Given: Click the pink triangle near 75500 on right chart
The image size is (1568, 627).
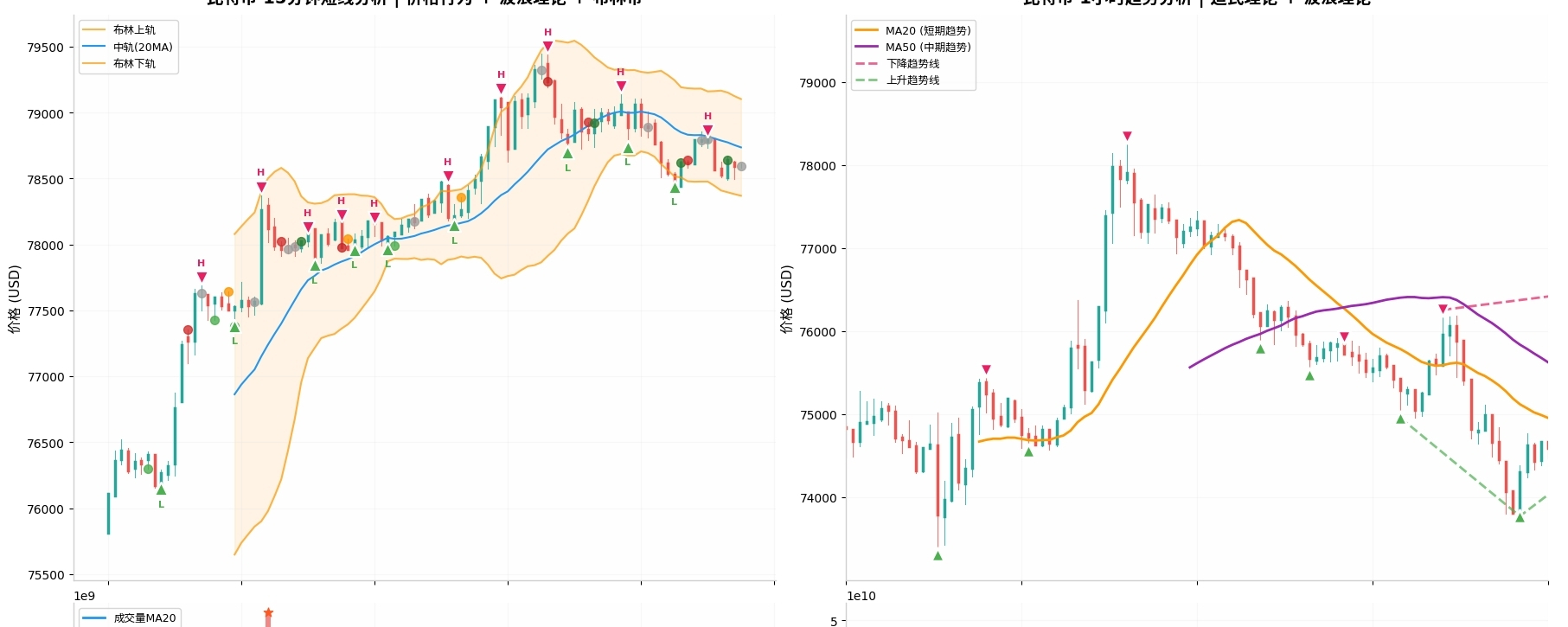Looking at the screenshot, I should 986,369.
